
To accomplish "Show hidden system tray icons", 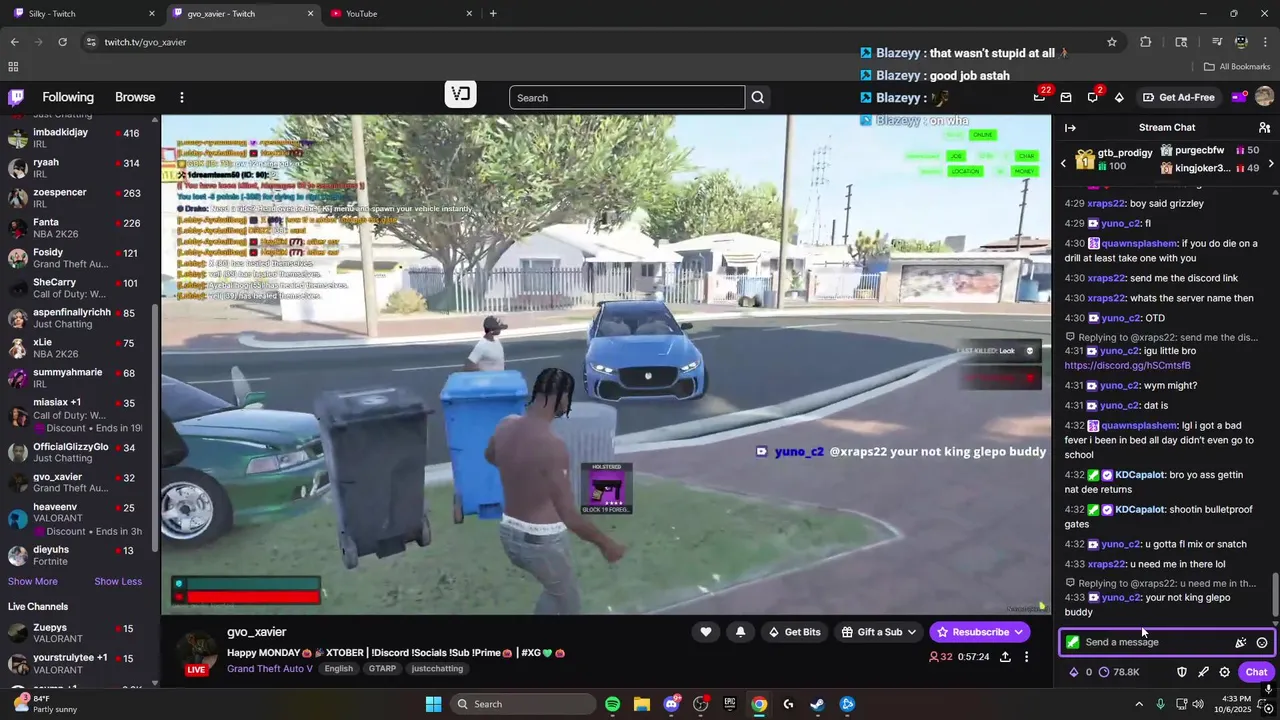I will pos(1138,704).
